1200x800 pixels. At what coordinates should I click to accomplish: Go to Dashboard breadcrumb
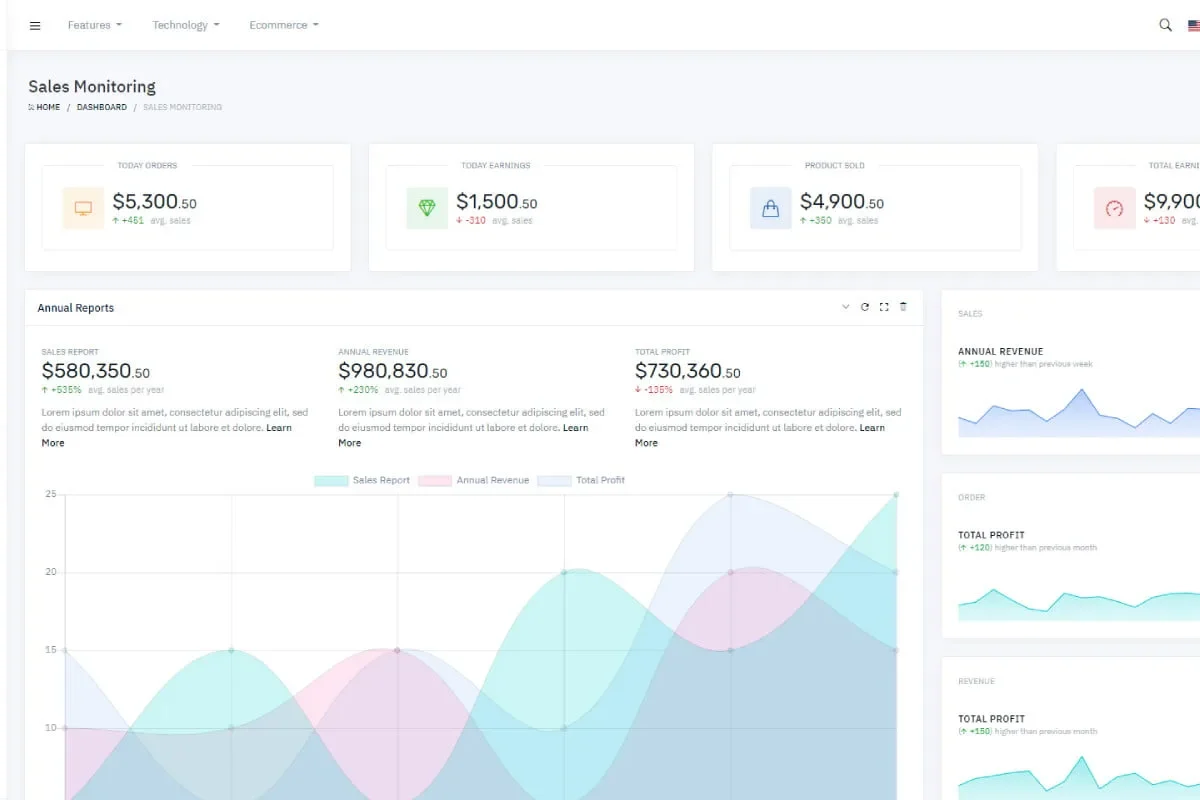(102, 107)
